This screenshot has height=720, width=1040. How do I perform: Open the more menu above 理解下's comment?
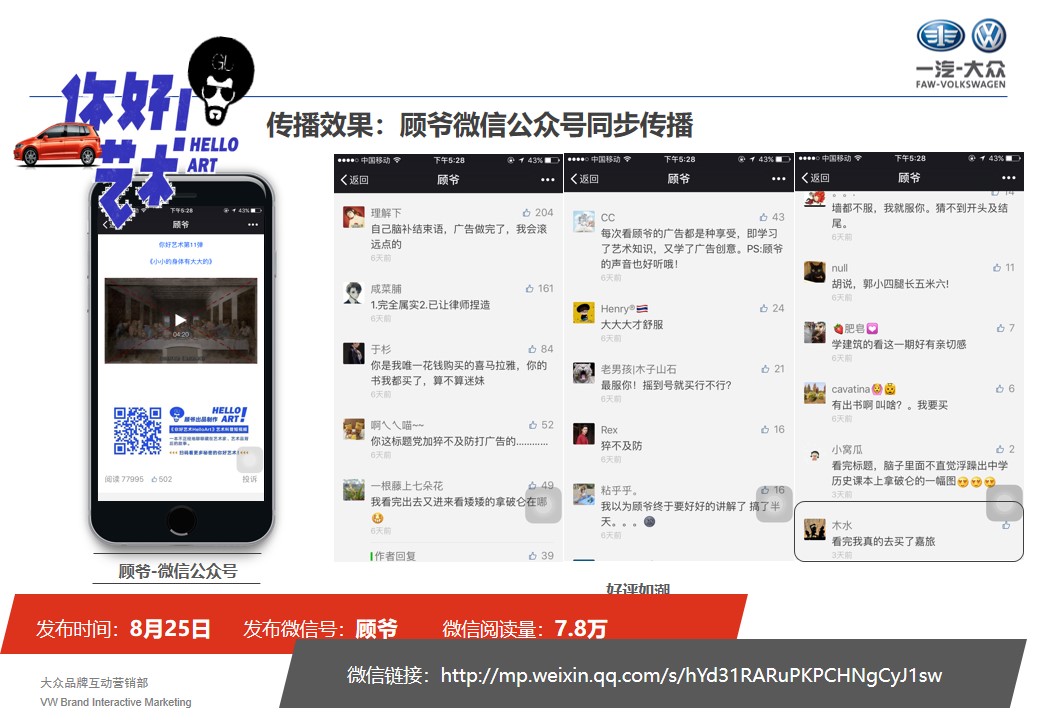pos(547,180)
